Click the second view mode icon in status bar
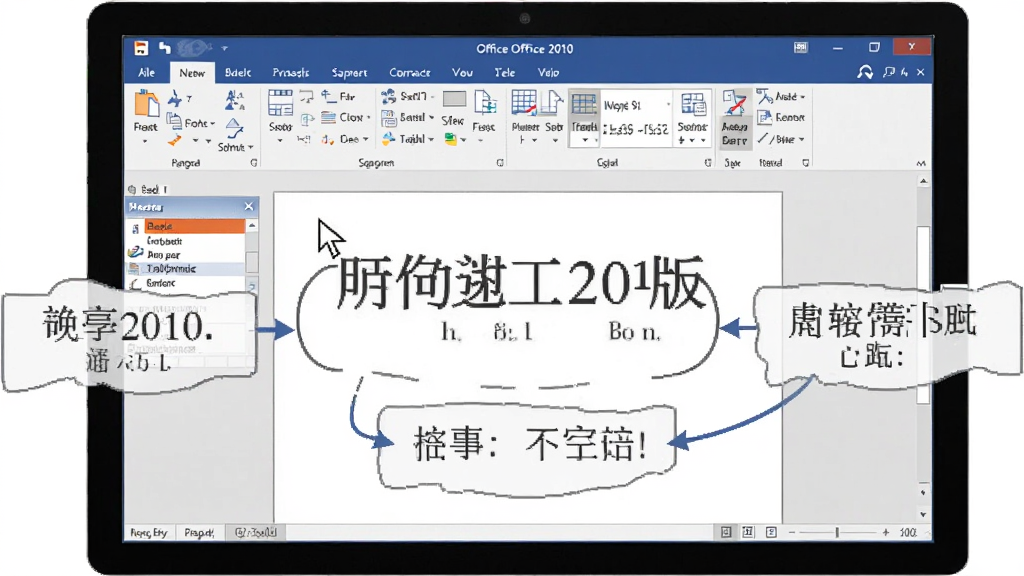This screenshot has width=1024, height=576. click(748, 532)
